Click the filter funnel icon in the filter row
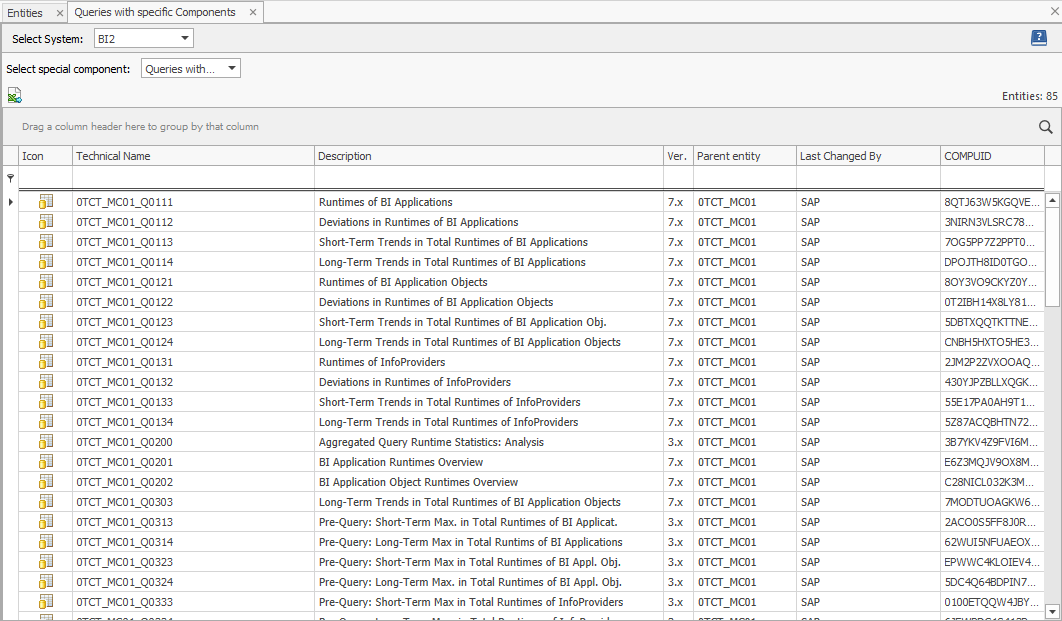1062x621 pixels. 9,178
